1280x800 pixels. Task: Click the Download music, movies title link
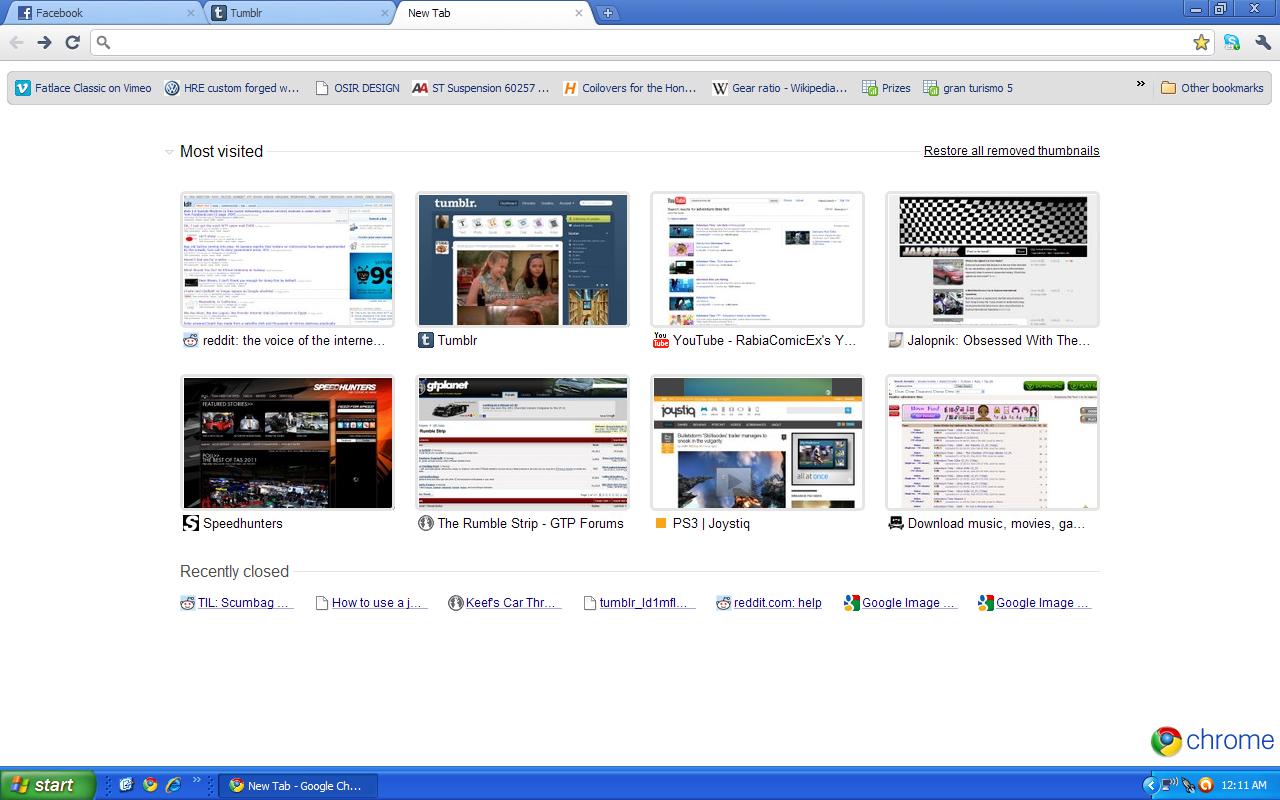[x=996, y=523]
